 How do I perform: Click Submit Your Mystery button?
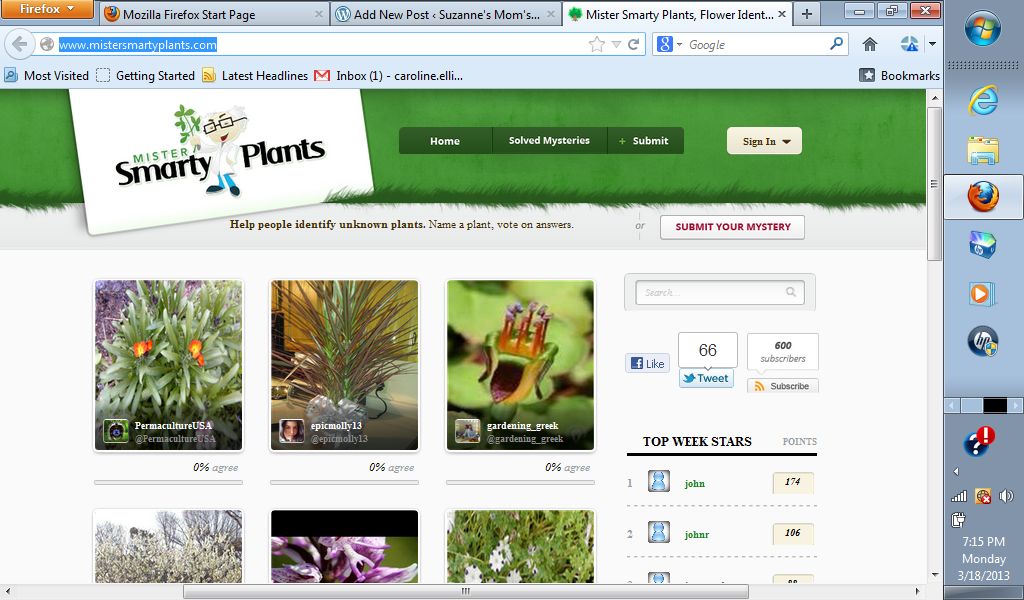tap(732, 227)
